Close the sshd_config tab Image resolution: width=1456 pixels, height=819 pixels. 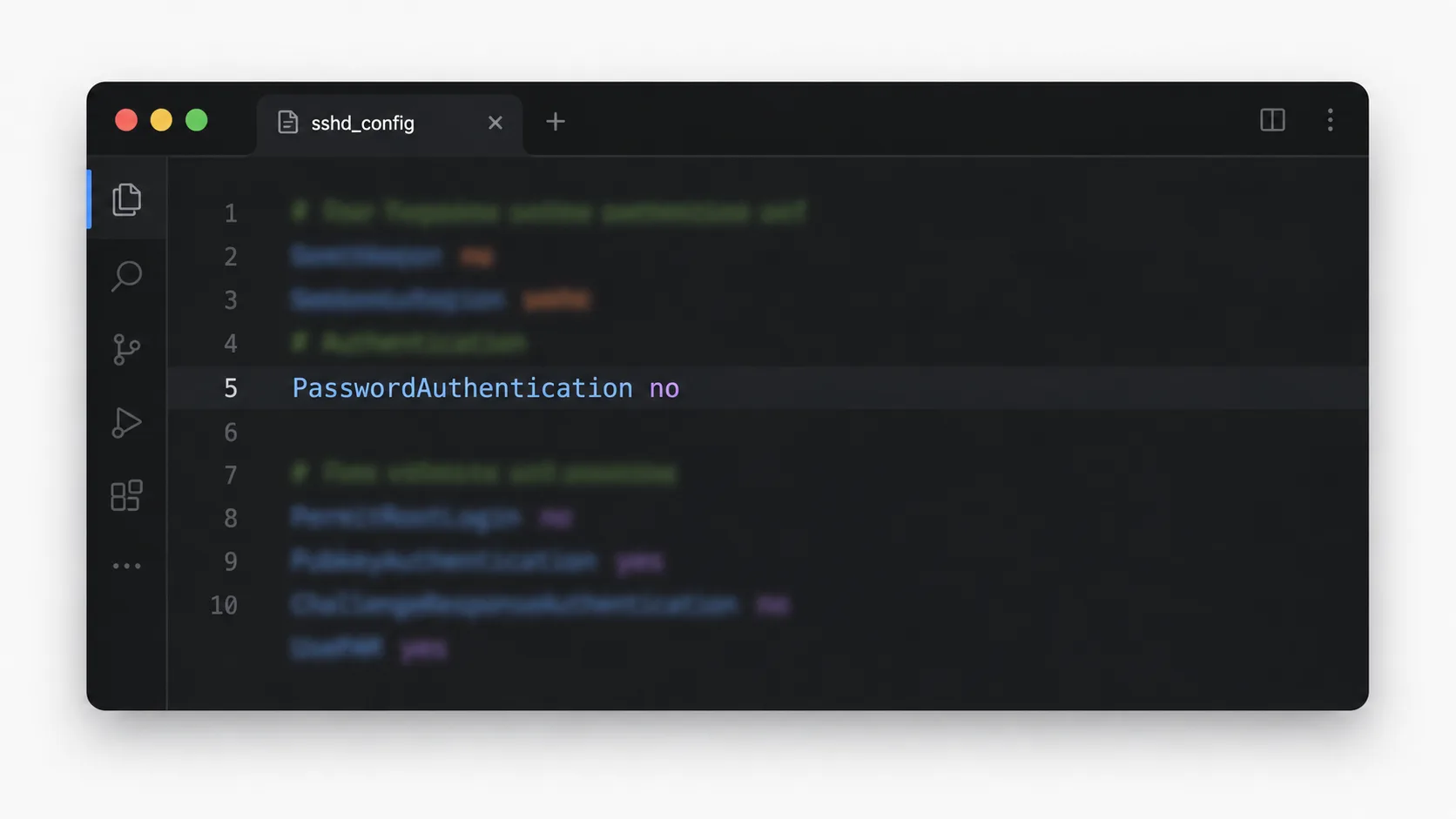click(x=495, y=123)
